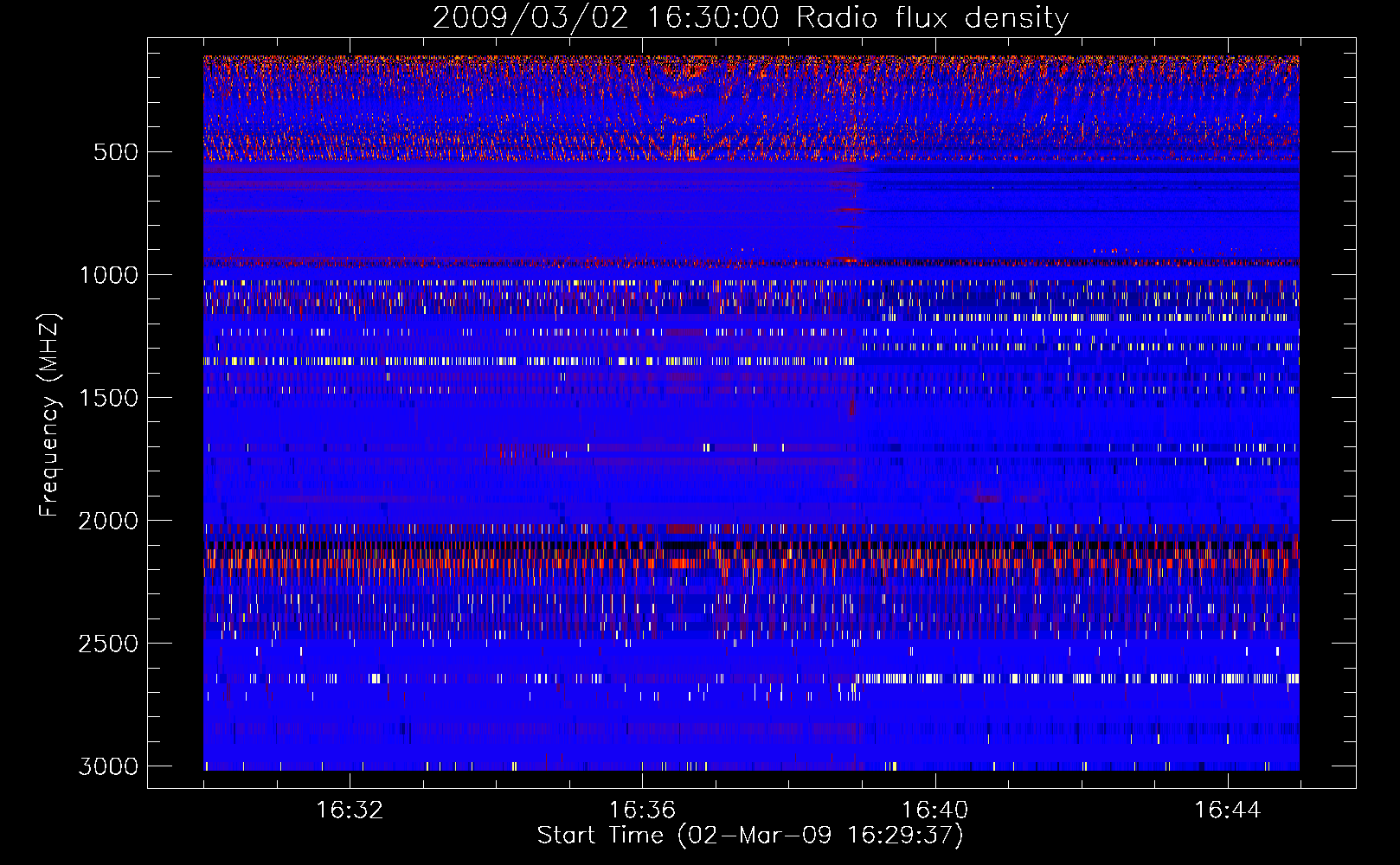
Task: Select the 500 frequency axis label
Action: point(116,152)
